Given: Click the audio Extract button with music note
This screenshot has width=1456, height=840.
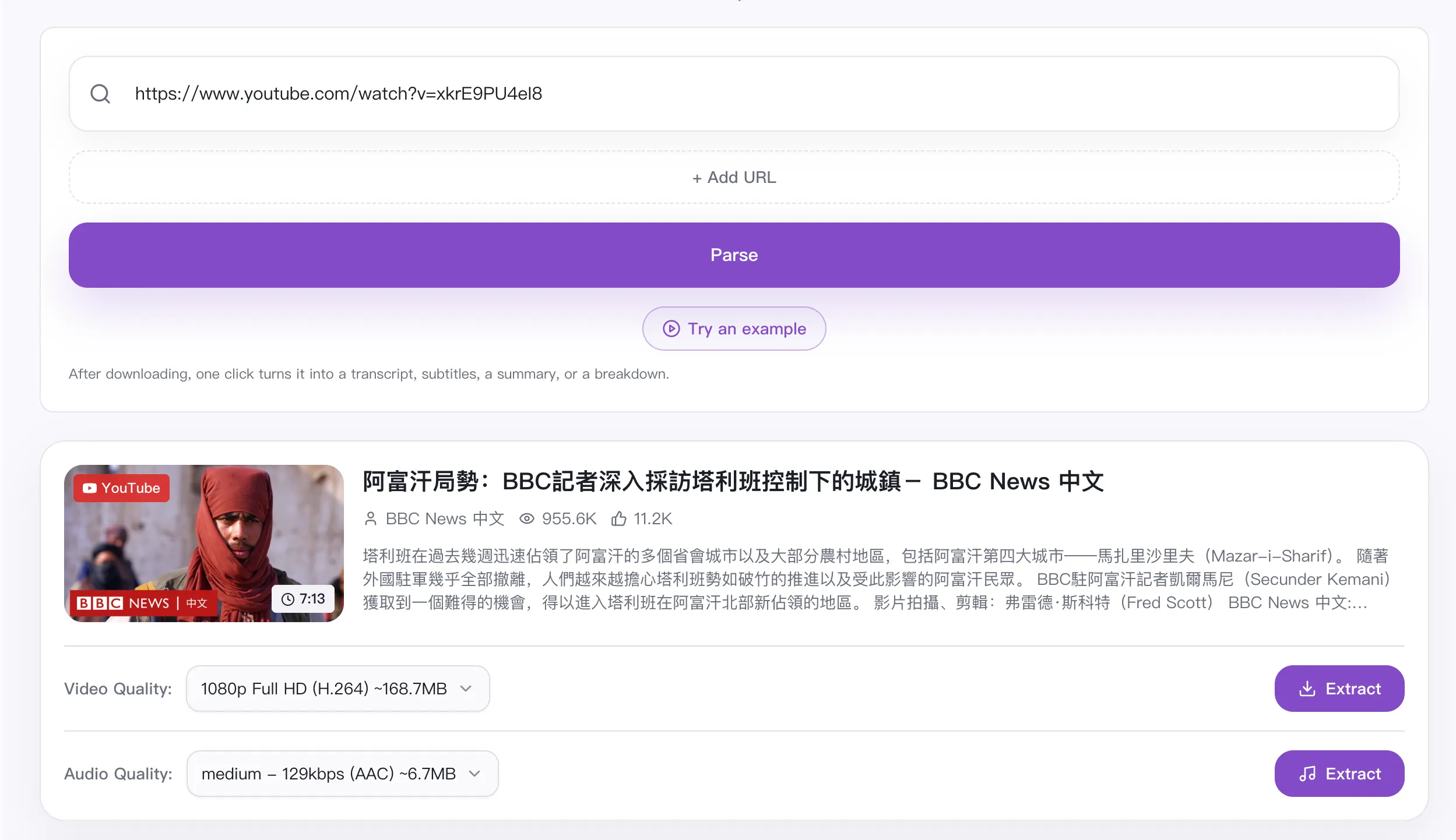Looking at the screenshot, I should 1339,774.
